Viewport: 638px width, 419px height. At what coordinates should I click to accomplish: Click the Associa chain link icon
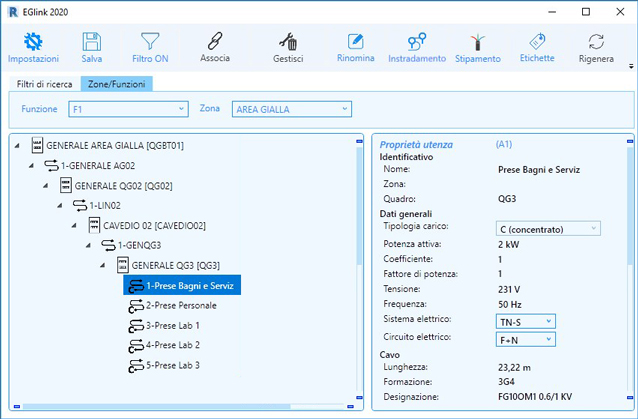click(x=215, y=41)
